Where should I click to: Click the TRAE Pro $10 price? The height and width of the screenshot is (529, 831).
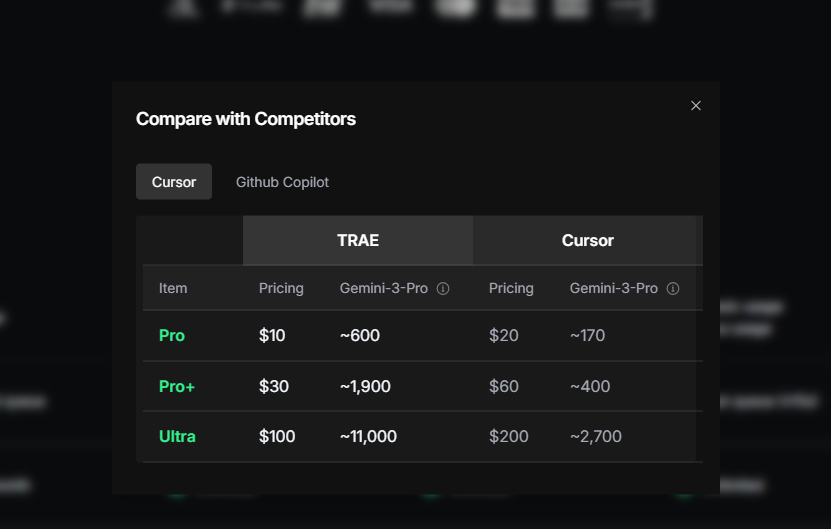272,336
